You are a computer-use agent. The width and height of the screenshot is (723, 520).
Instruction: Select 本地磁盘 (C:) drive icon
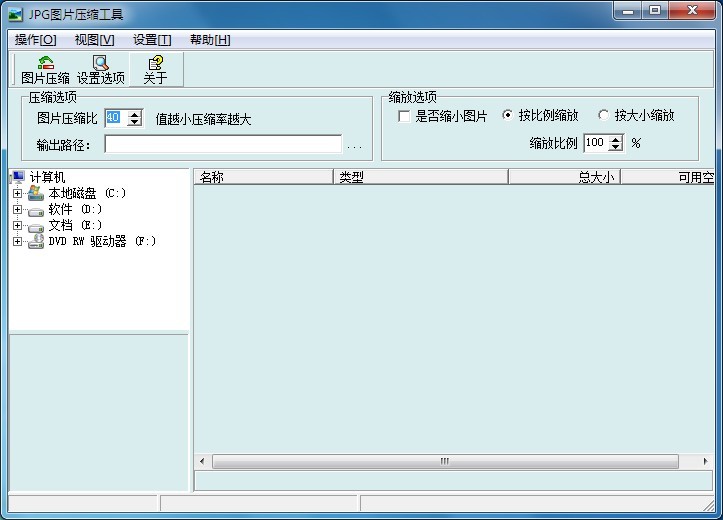(36, 193)
